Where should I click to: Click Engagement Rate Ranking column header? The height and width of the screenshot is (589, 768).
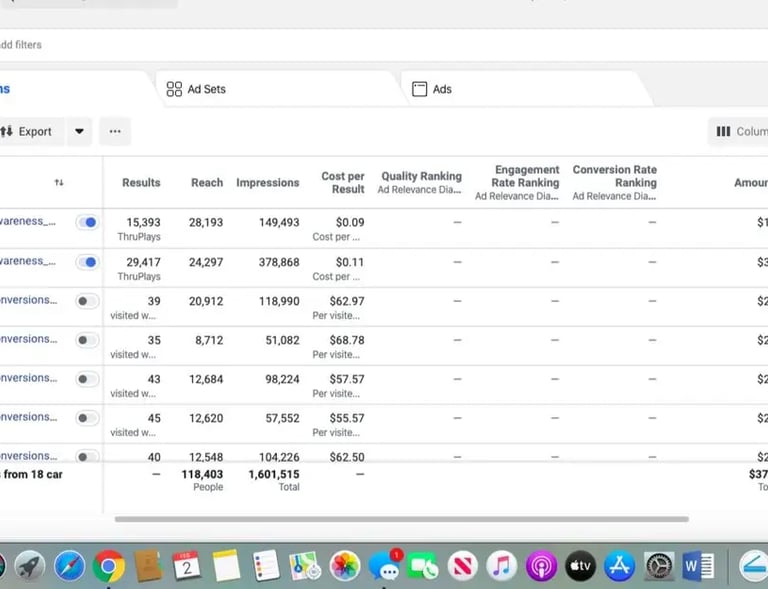pyautogui.click(x=517, y=183)
